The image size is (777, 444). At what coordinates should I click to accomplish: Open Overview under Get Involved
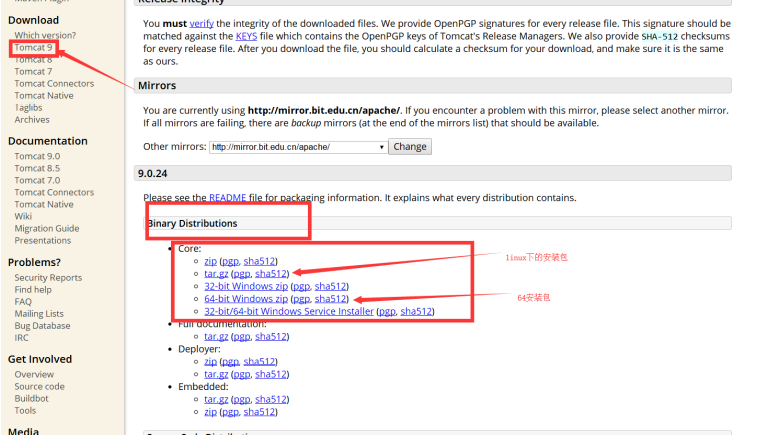point(34,374)
